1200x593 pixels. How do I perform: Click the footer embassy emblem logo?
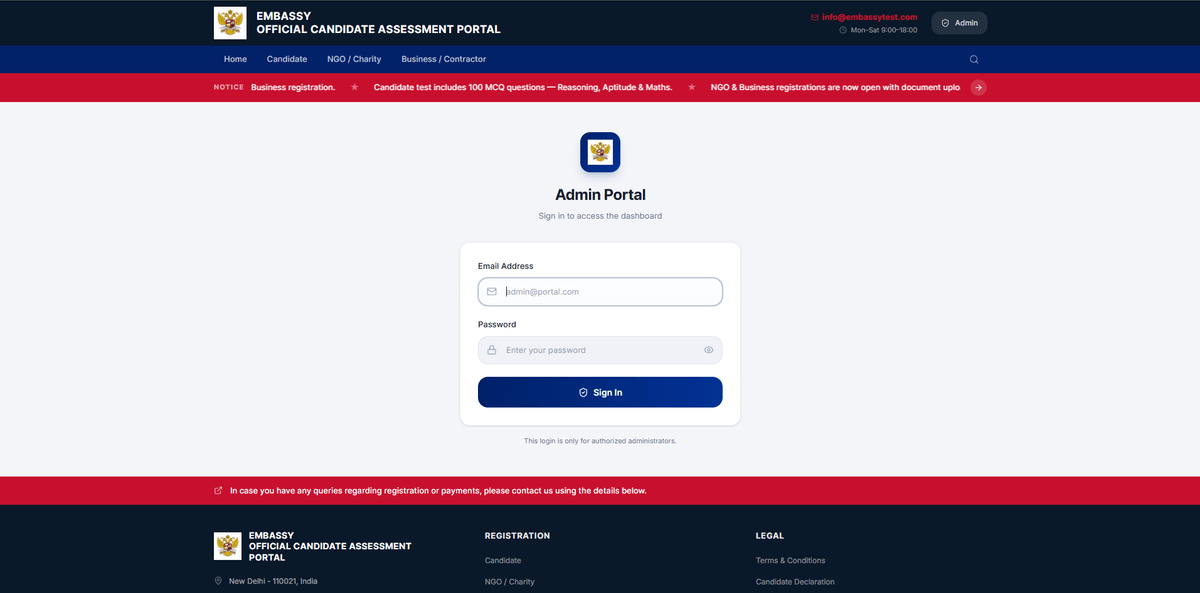pos(228,546)
